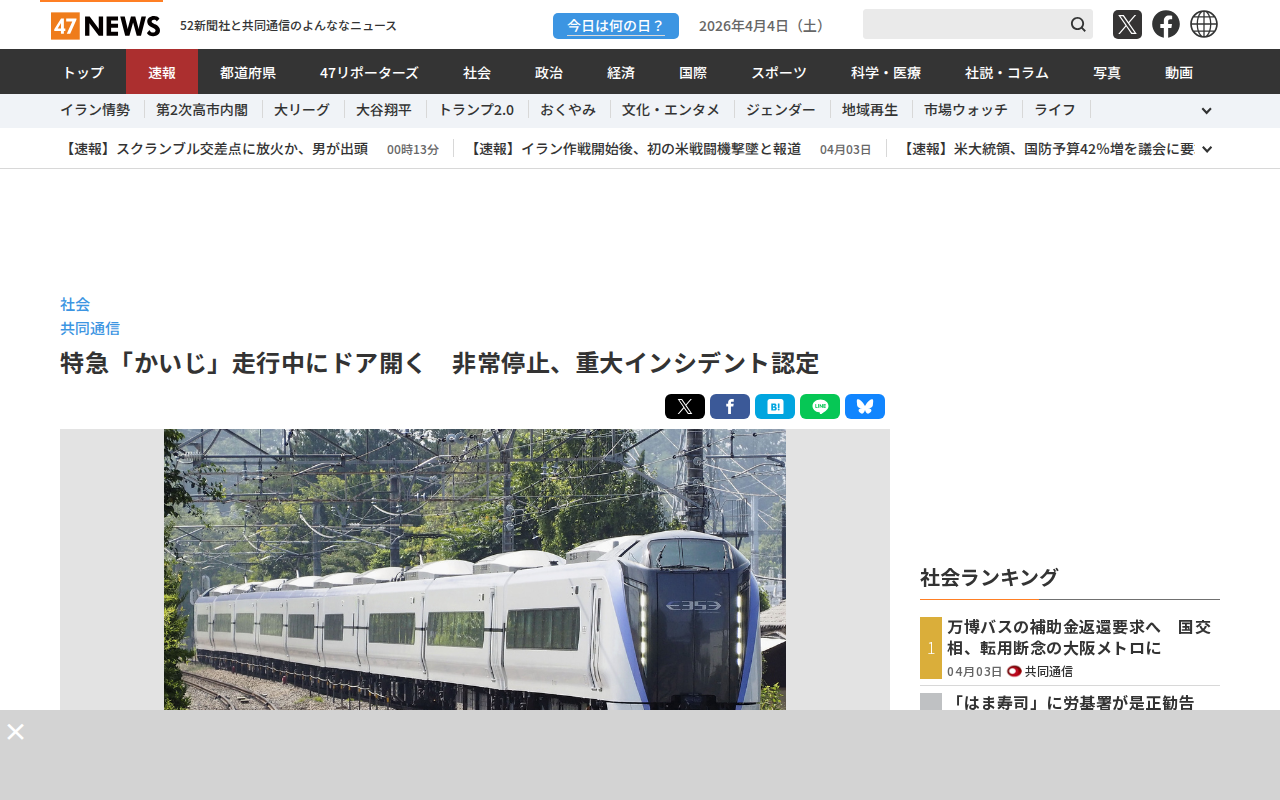Open the スポーツ menu item
1280x800 pixels.
[779, 72]
